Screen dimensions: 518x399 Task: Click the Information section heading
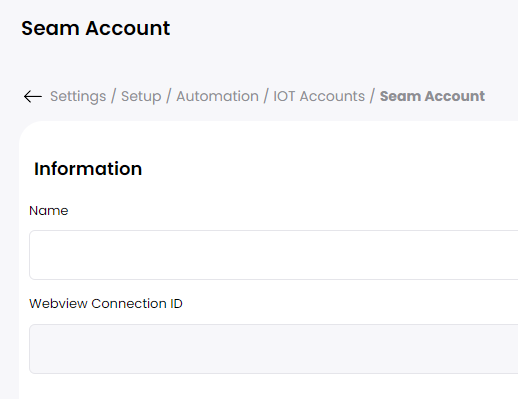point(88,169)
